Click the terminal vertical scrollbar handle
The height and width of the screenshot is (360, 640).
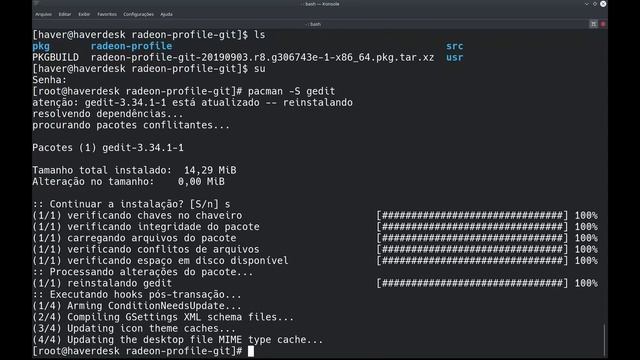point(604,340)
